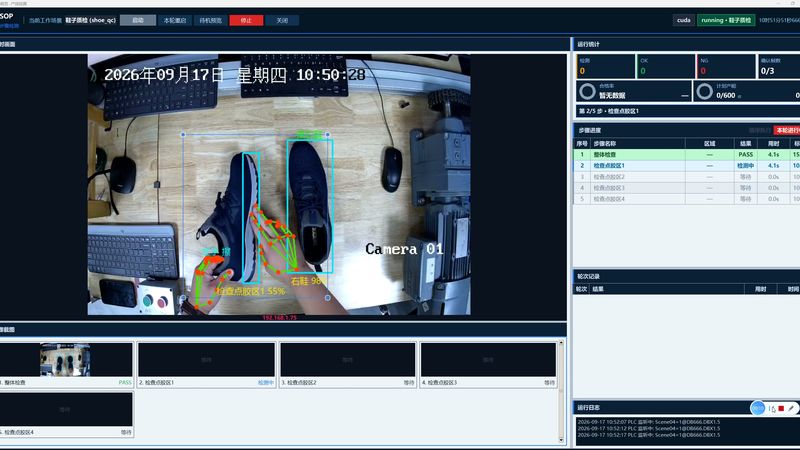Open the 检查点胶区2 snapshot thumbnail
Viewport: 800px width, 450px height.
pyautogui.click(x=347, y=360)
